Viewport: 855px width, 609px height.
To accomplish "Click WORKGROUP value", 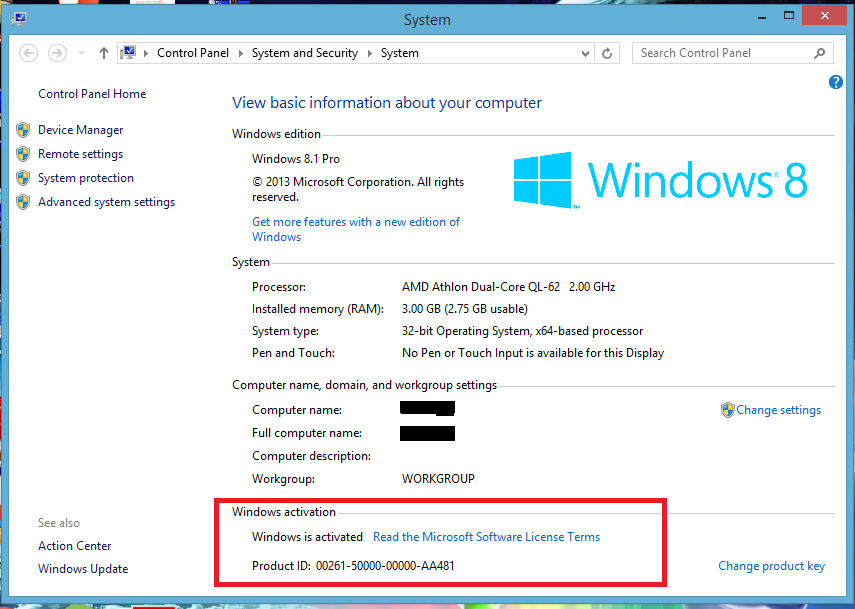I will point(438,479).
